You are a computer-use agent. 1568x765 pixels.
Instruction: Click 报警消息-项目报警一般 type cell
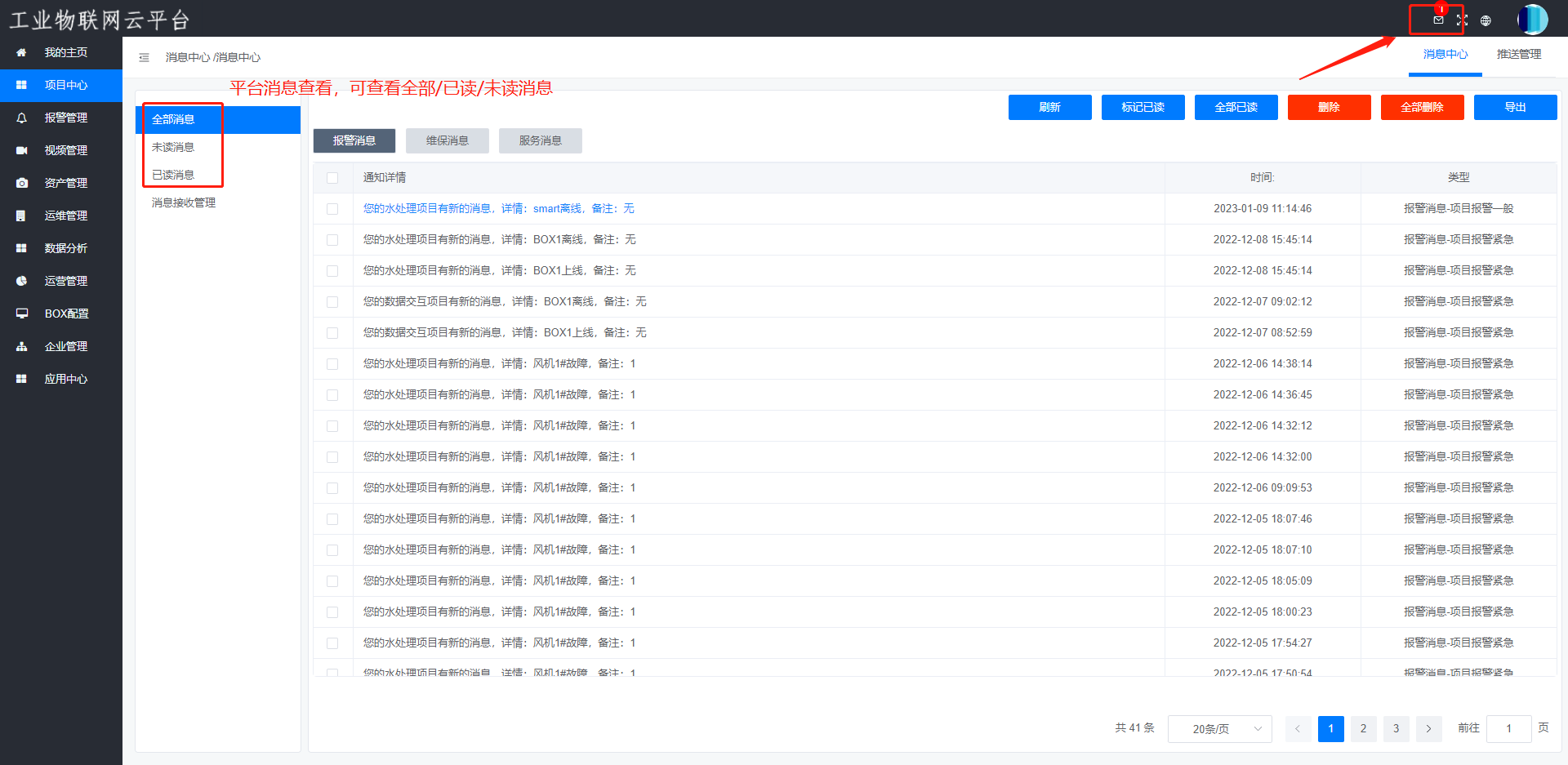tap(1459, 209)
